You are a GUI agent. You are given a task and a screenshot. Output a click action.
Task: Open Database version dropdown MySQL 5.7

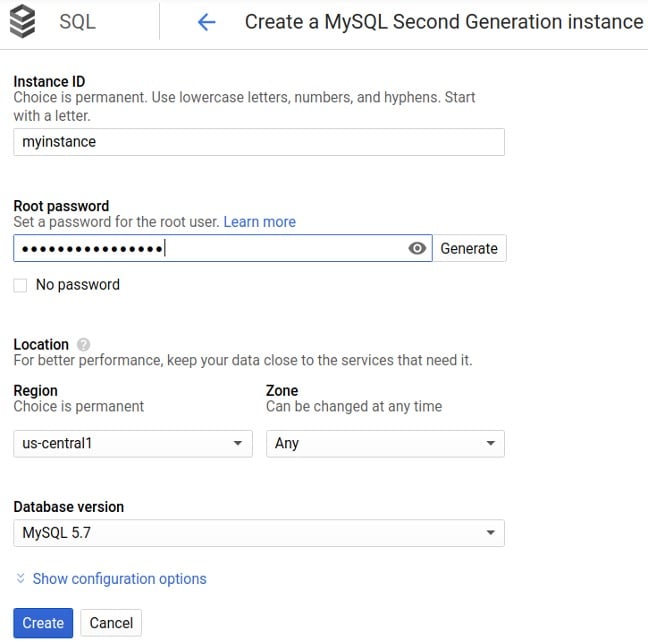(258, 533)
